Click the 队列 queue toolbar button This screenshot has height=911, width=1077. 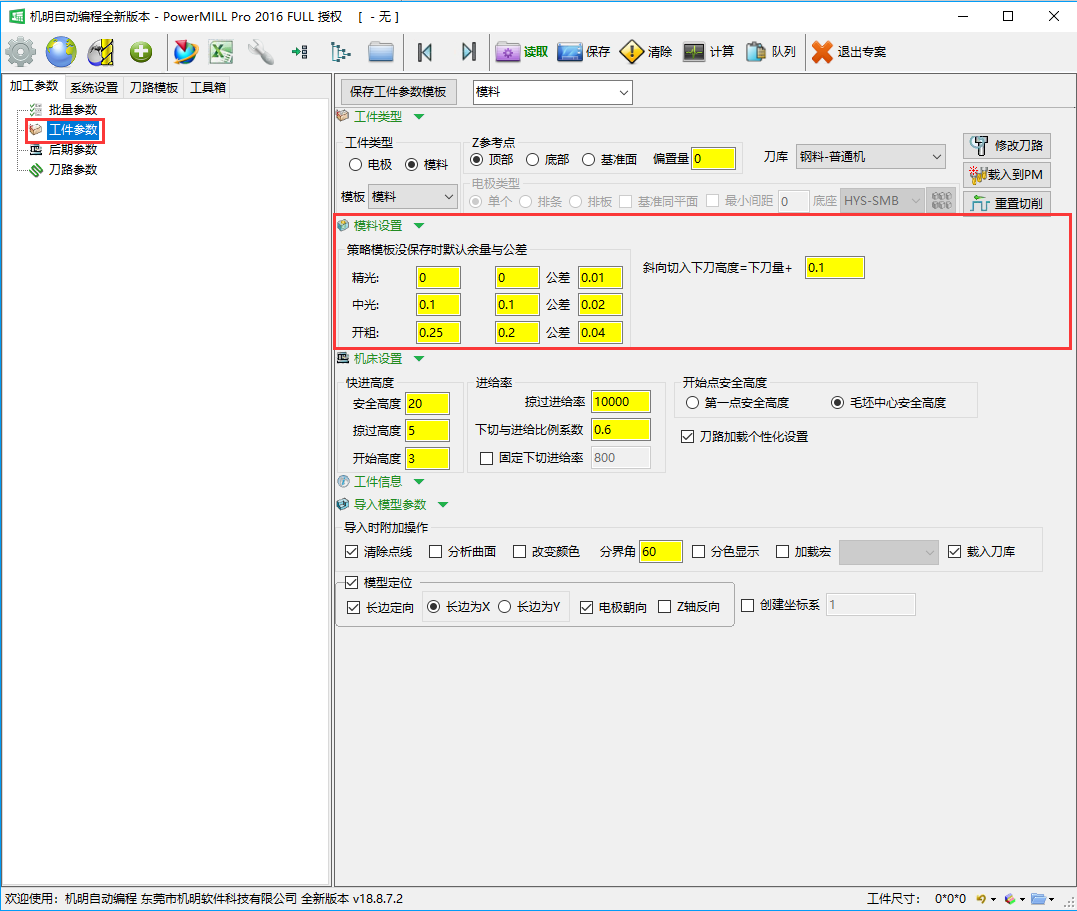click(770, 52)
